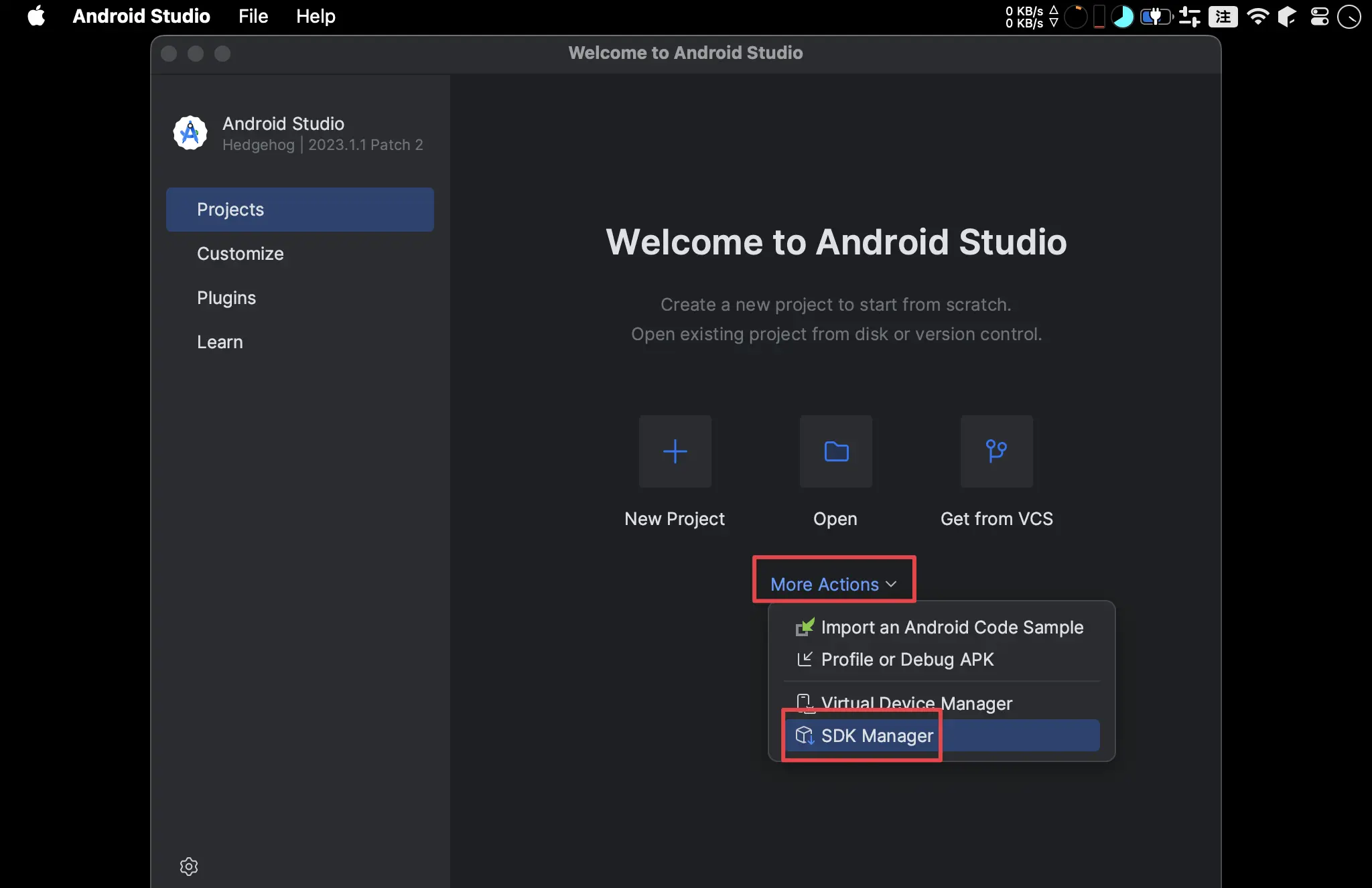This screenshot has width=1372, height=888.
Task: Click the More Actions chevron arrow
Action: [x=892, y=584]
